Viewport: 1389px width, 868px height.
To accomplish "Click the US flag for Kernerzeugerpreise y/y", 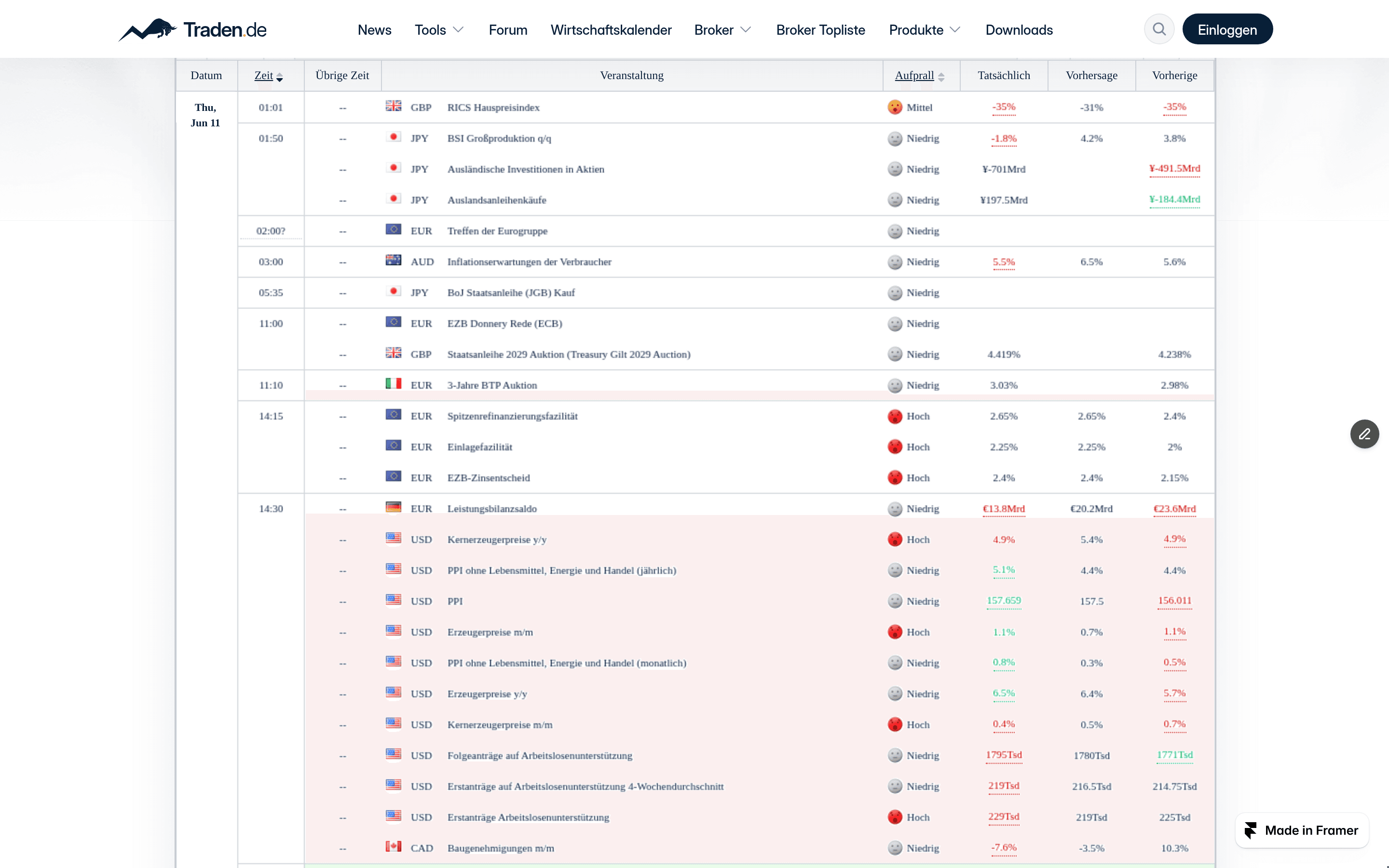I will (x=393, y=539).
